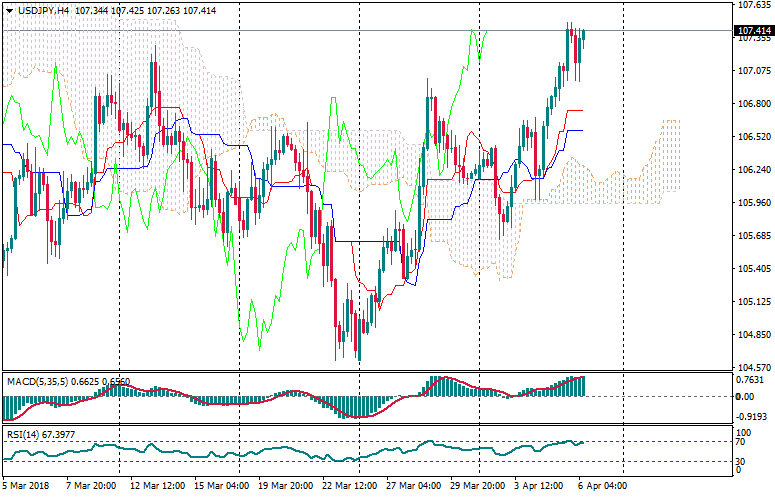Click the 104.570 price scale label
The width and height of the screenshot is (775, 497).
pos(753,367)
